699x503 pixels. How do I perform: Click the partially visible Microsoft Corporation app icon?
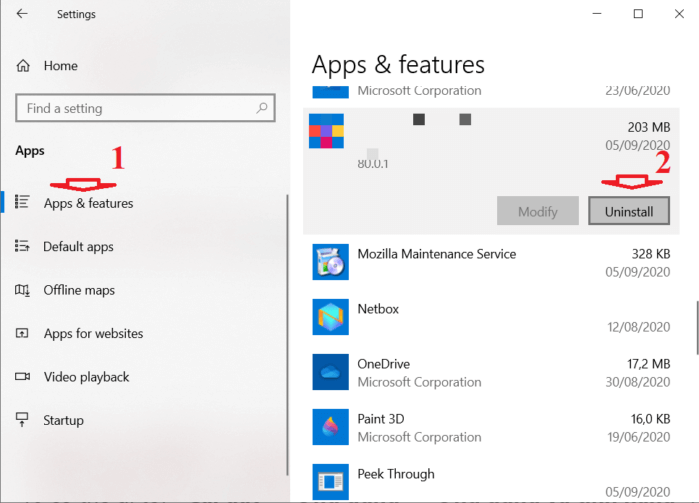point(330,91)
